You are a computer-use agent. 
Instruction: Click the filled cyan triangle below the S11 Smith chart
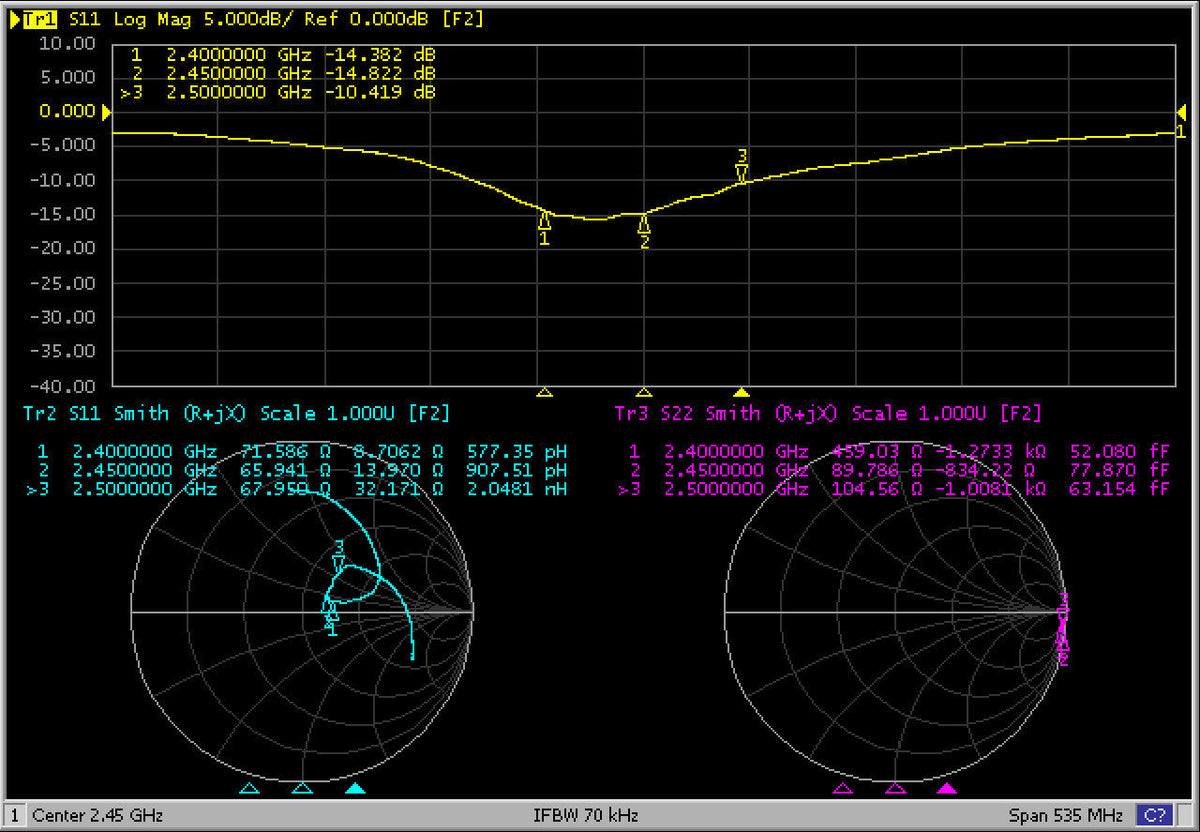click(x=355, y=789)
